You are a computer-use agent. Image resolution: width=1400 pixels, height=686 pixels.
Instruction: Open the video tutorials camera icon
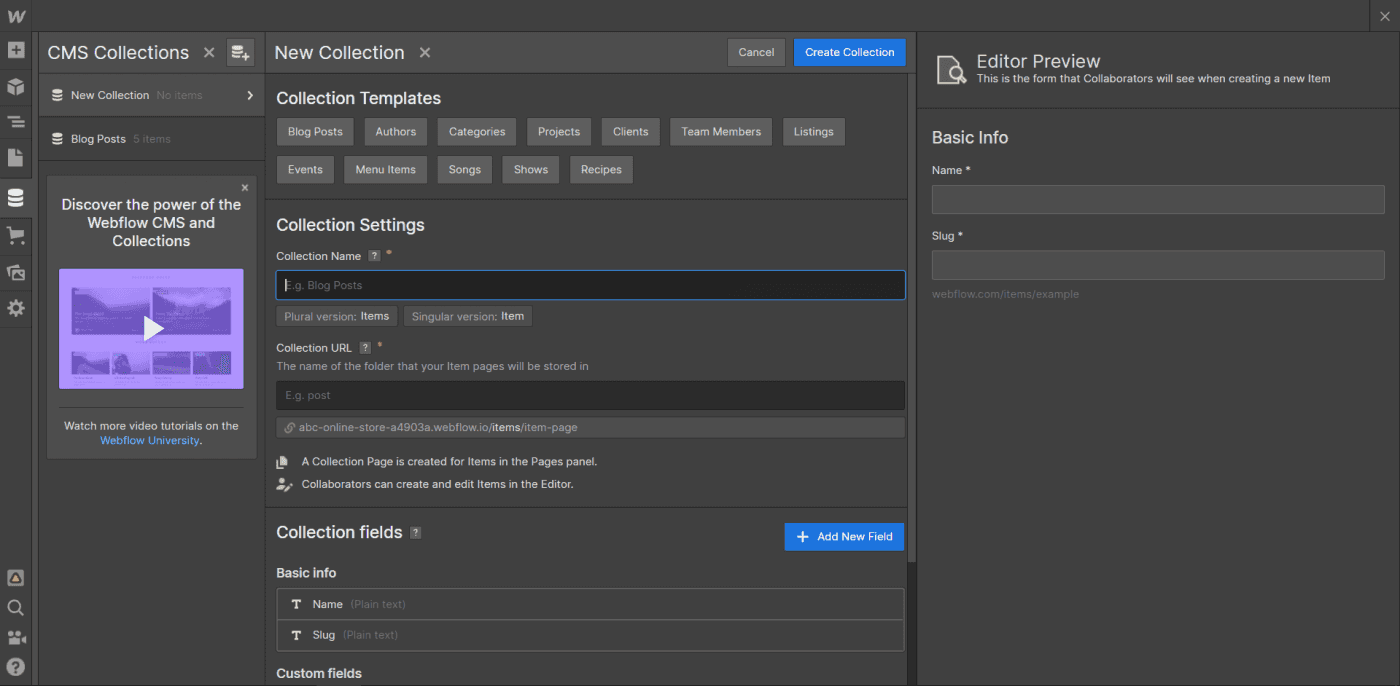click(16, 638)
